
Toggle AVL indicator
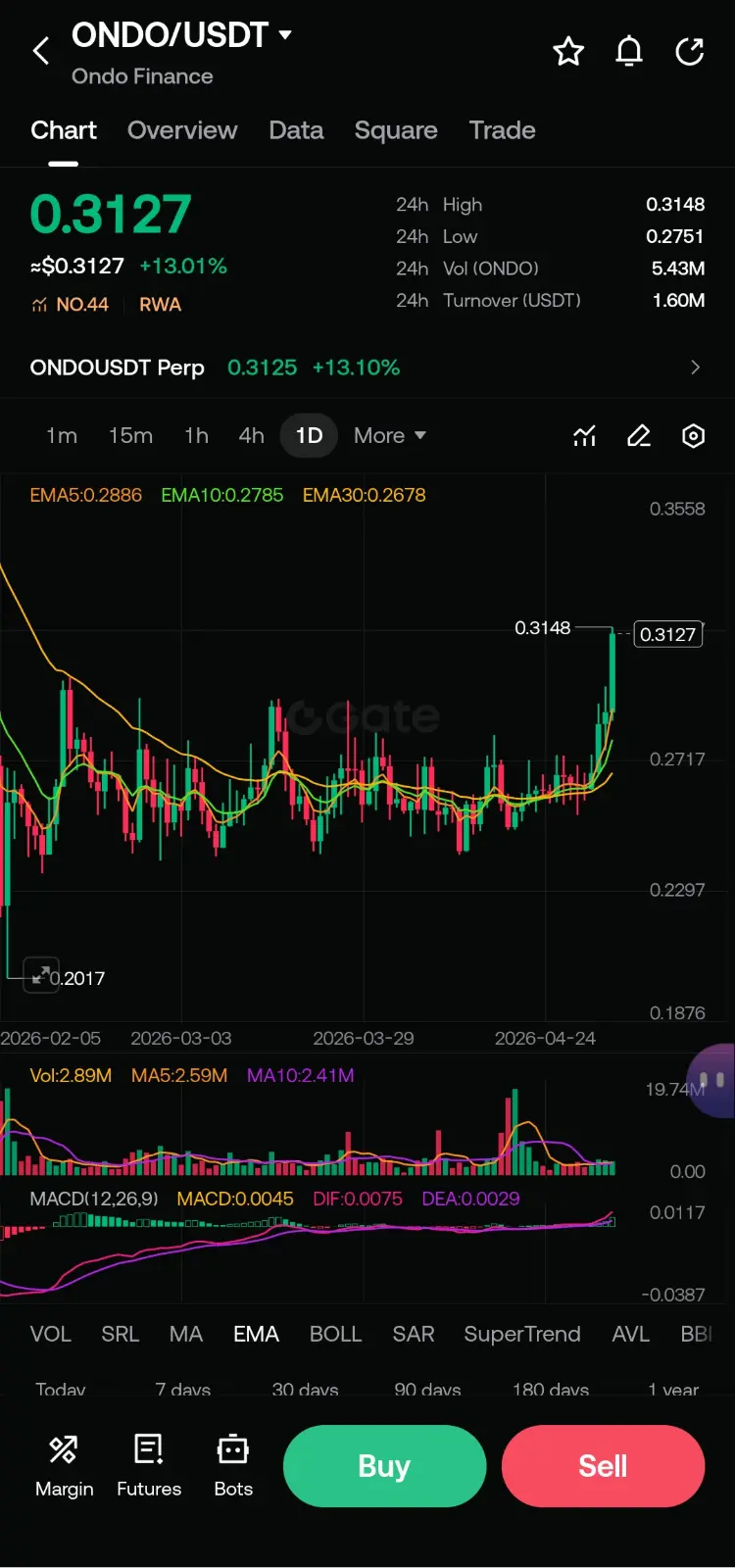point(630,1334)
